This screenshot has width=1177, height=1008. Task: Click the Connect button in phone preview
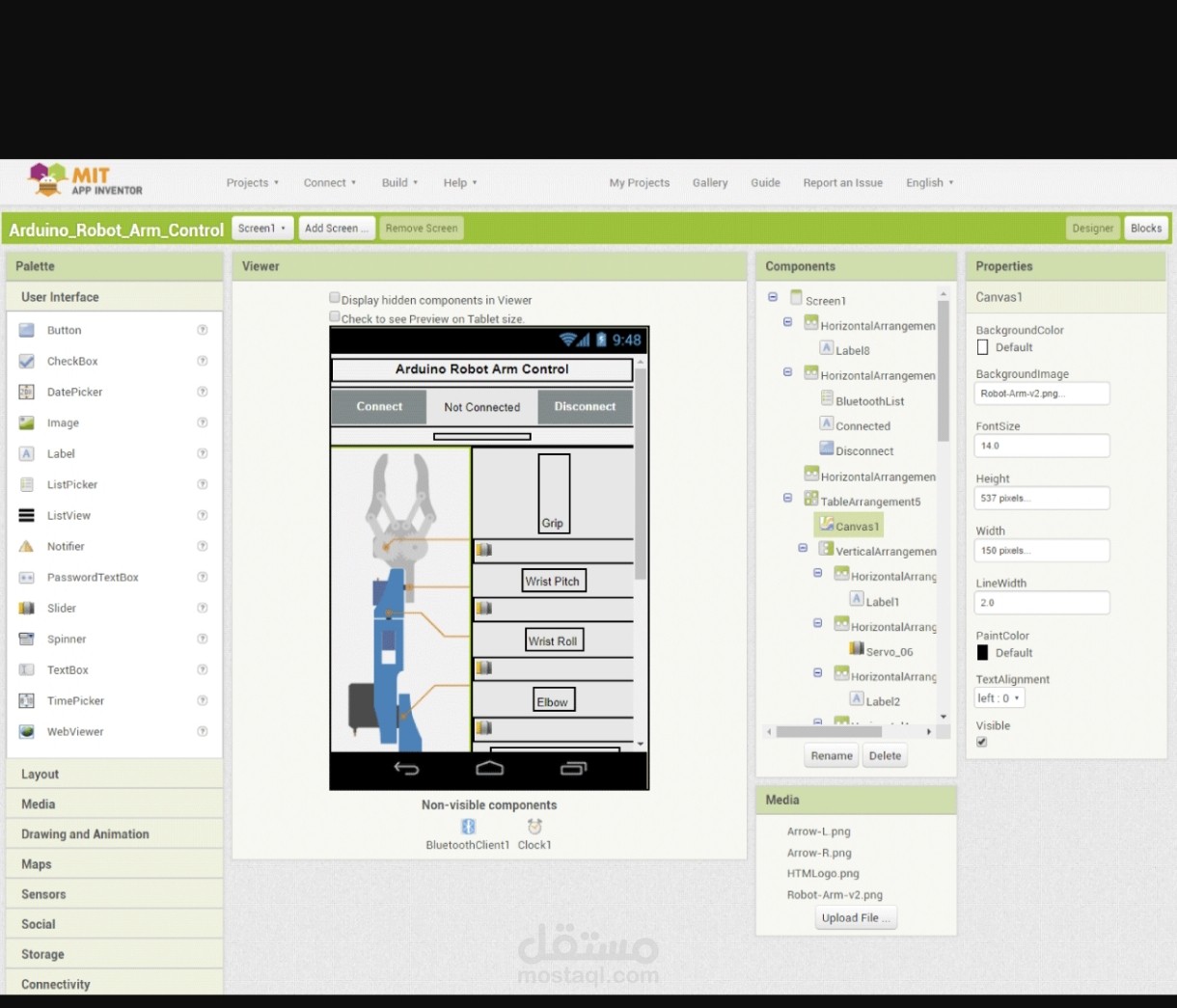379,407
